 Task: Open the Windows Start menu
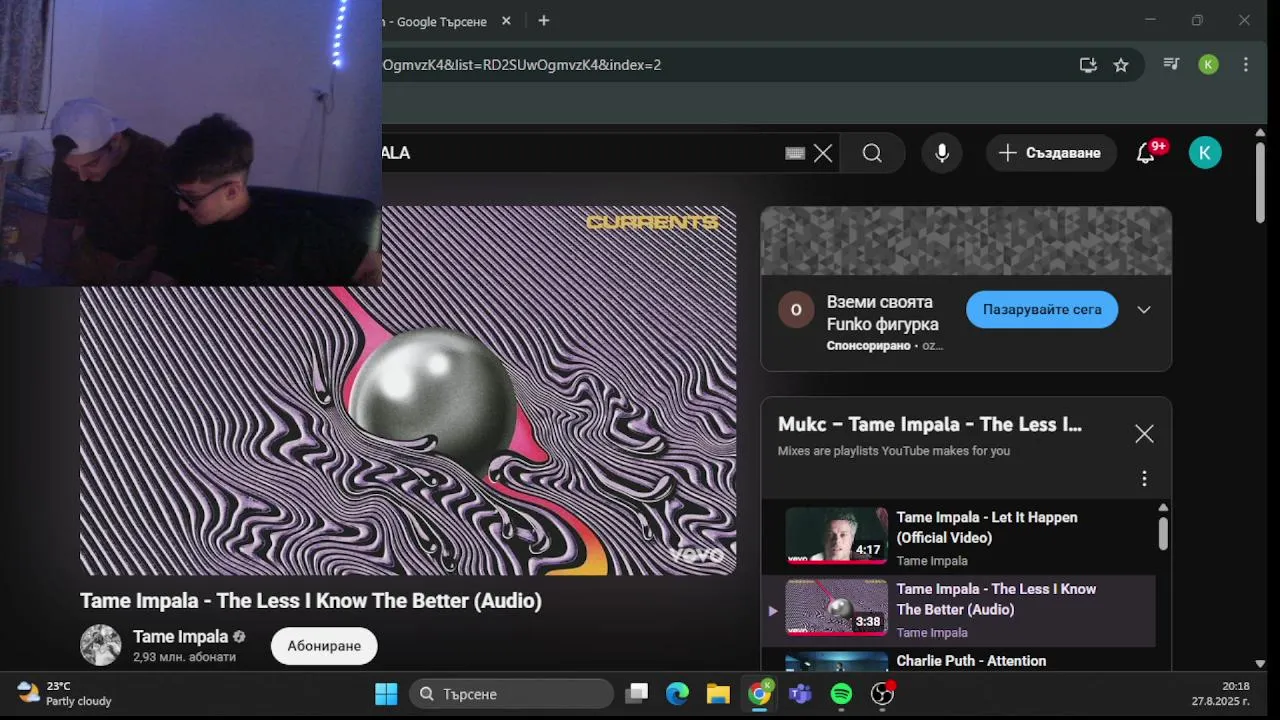coord(386,694)
